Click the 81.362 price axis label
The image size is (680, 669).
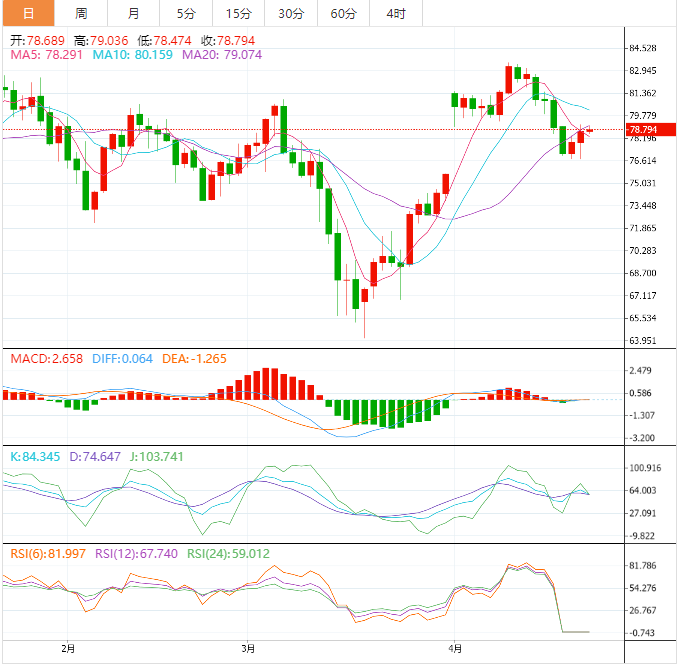click(x=643, y=93)
